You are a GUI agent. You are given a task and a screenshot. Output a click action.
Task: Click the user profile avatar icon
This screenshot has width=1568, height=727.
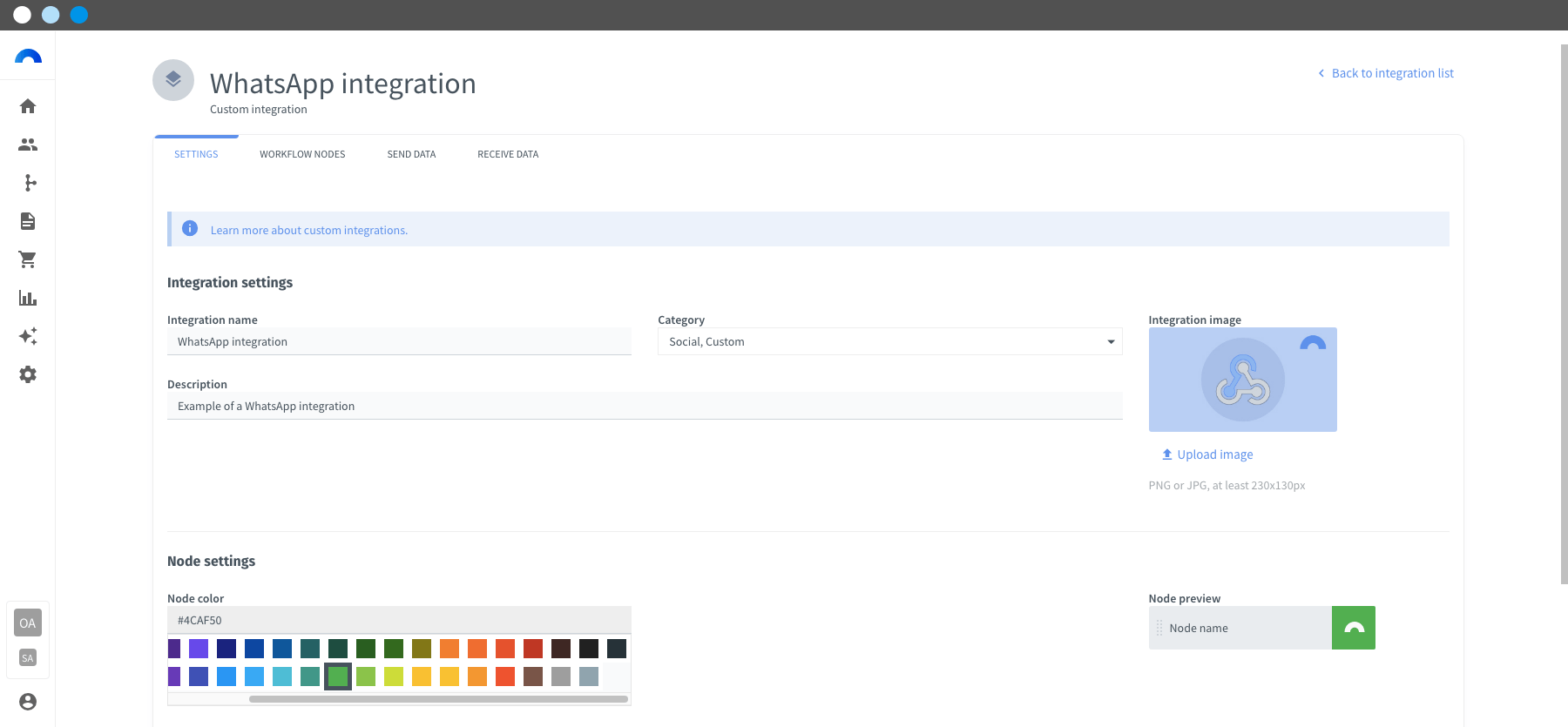coord(28,702)
